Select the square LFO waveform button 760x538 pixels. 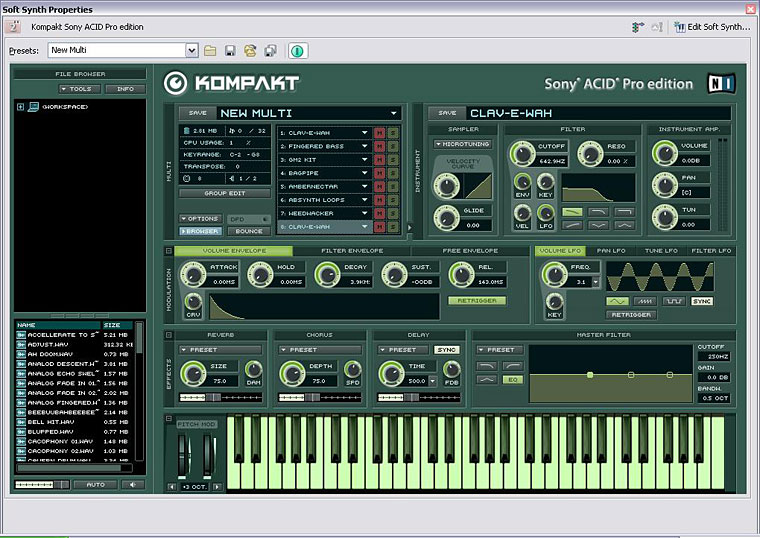(674, 301)
